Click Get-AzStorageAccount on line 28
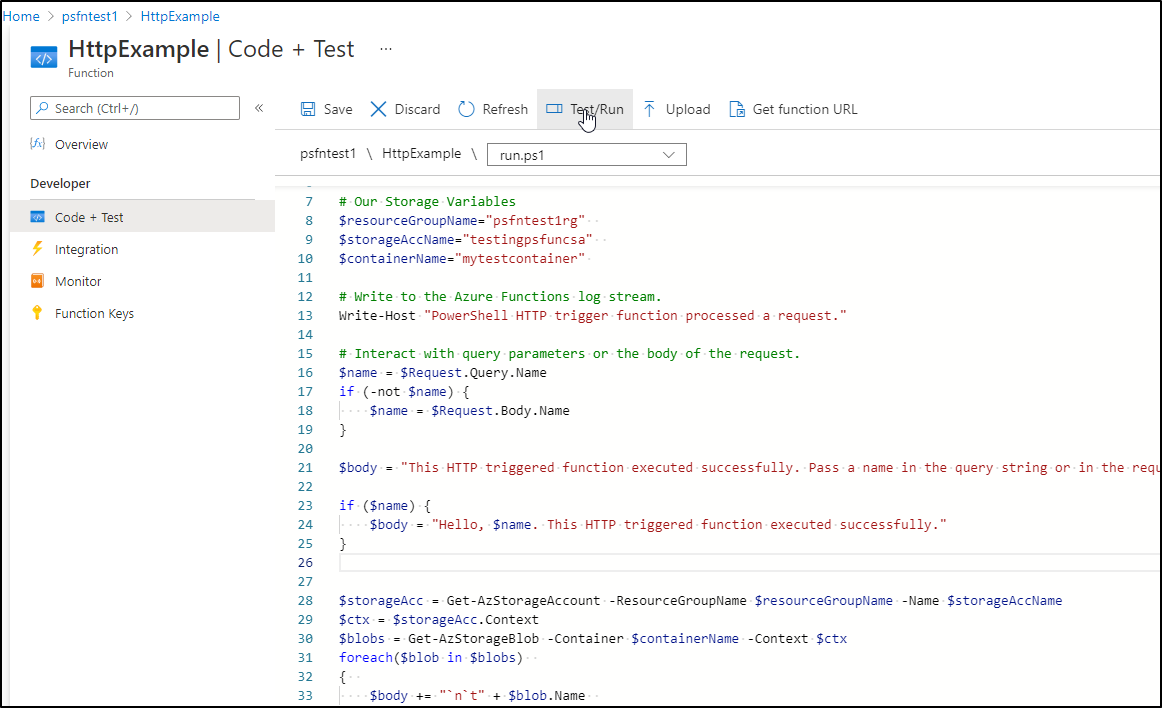Image resolution: width=1162 pixels, height=708 pixels. click(x=523, y=601)
